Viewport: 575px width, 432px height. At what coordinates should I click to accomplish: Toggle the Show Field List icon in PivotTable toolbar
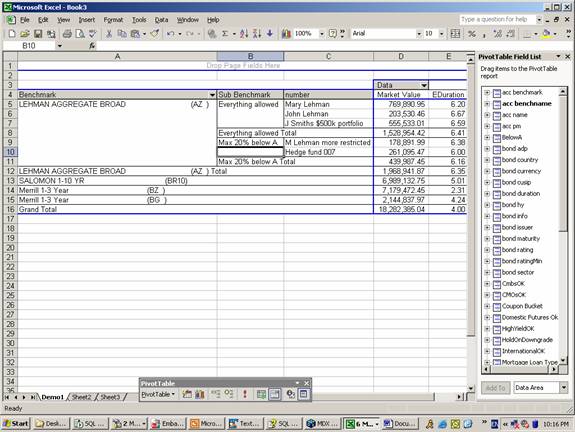[x=304, y=394]
